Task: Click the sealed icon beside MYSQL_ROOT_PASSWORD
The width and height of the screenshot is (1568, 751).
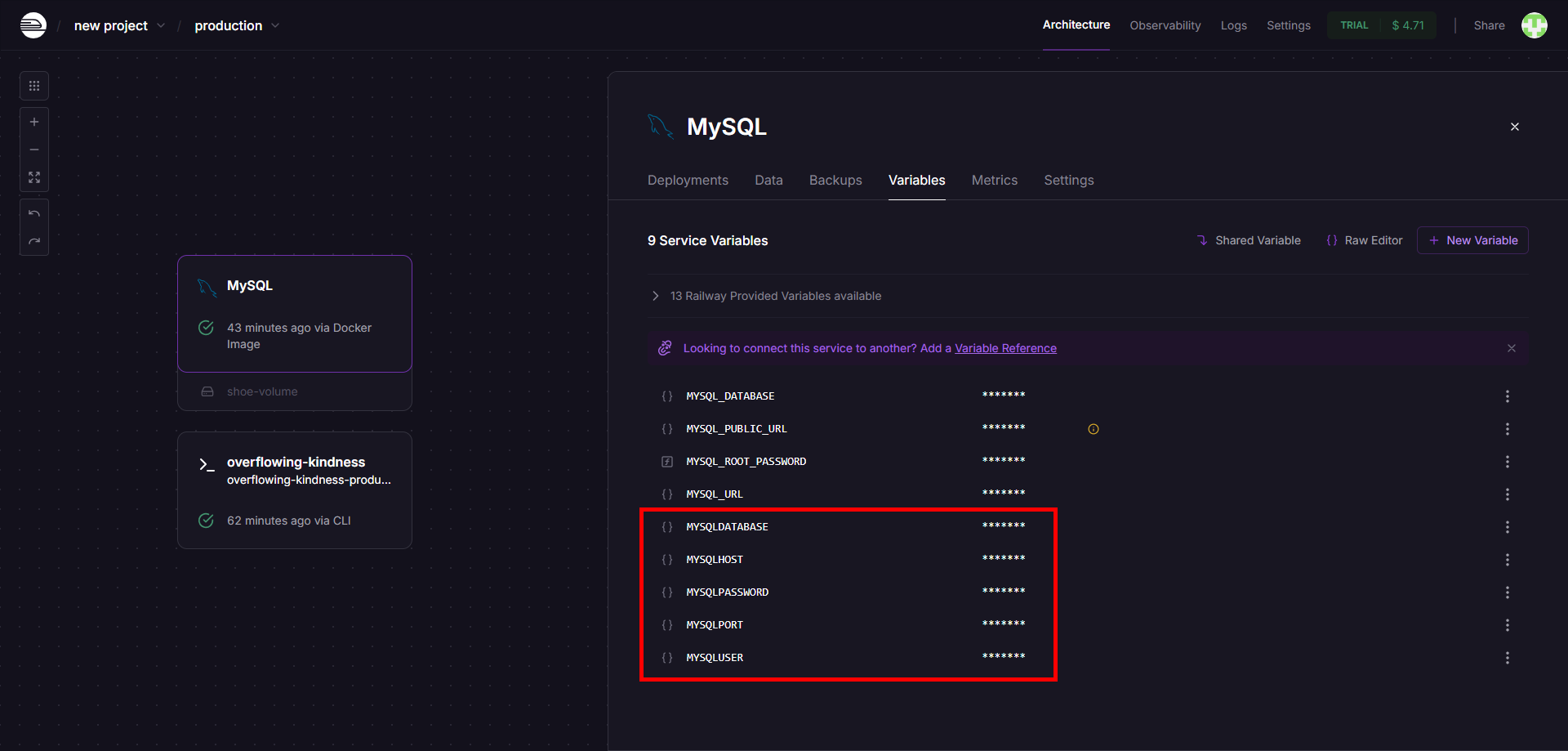Action: [667, 462]
